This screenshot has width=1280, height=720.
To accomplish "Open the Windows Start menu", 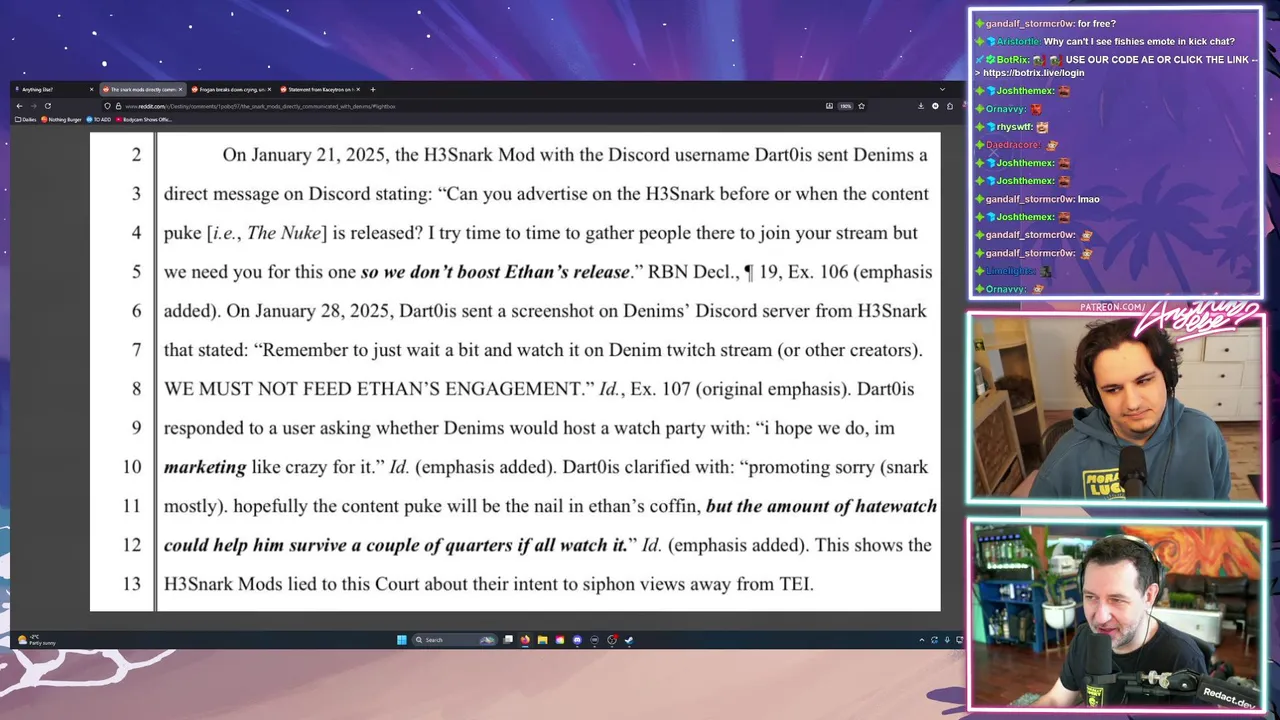I will 401,640.
